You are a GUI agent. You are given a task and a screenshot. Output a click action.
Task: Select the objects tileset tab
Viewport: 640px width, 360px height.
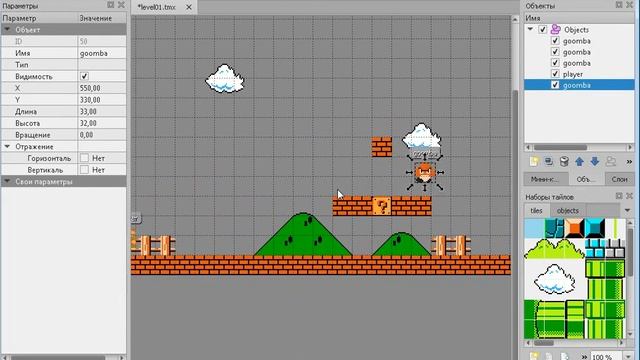click(568, 210)
